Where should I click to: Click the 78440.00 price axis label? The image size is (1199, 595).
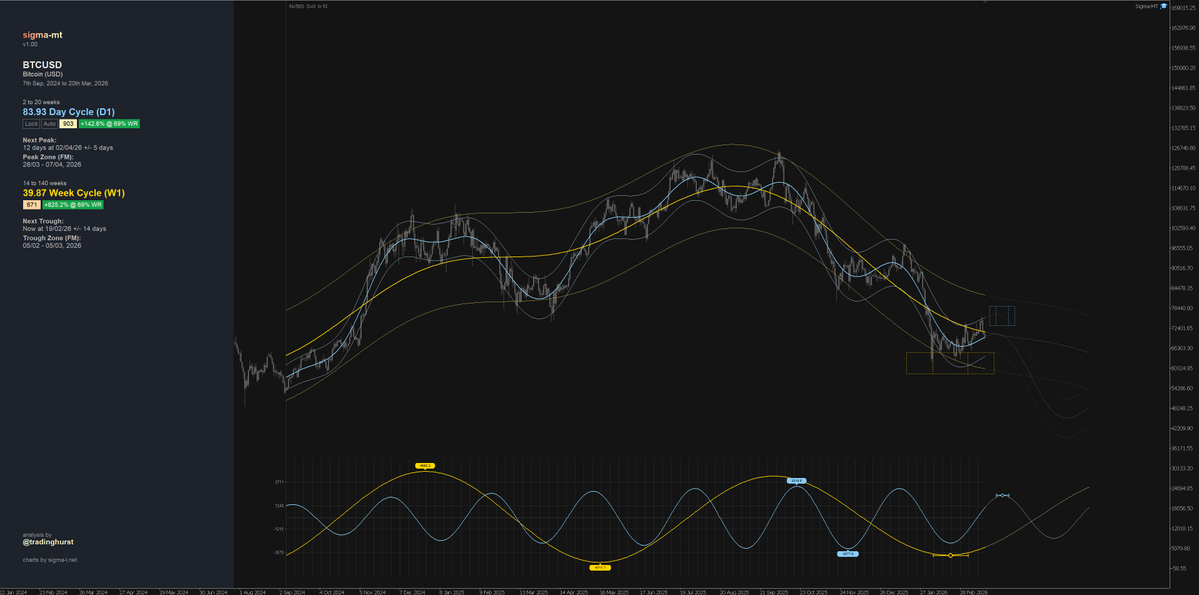coord(1182,308)
